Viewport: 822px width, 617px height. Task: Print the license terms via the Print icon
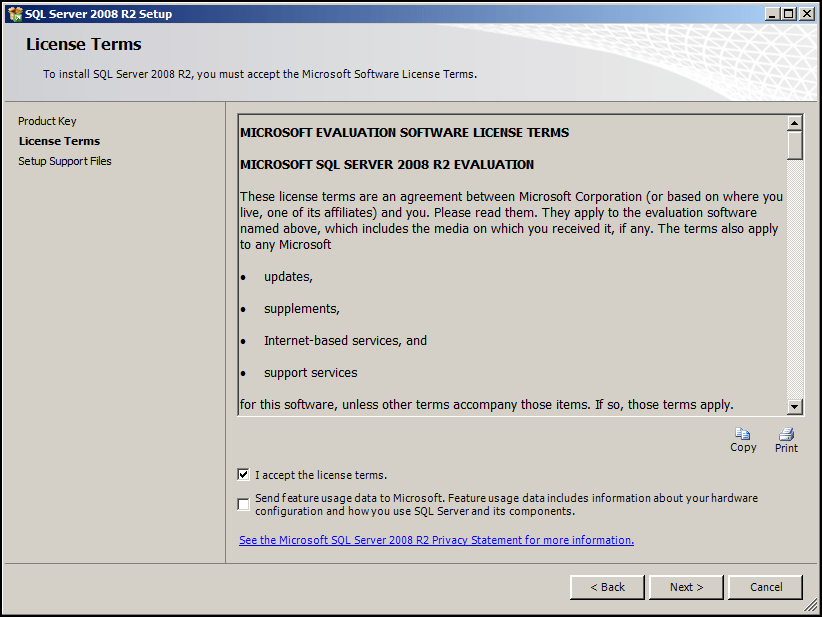[x=786, y=434]
